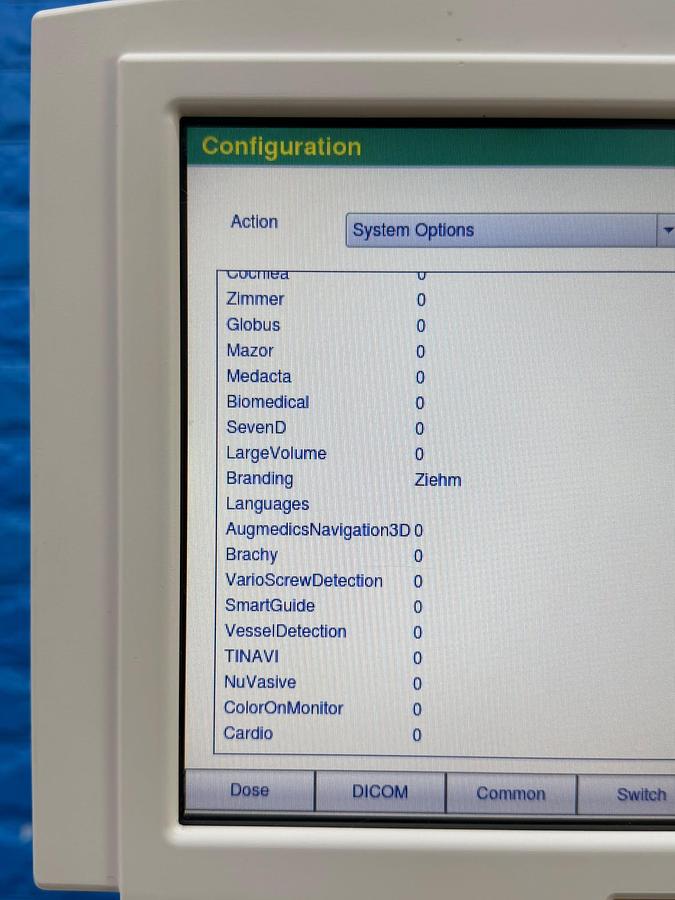
Task: Select the Cardio option row
Action: point(445,734)
